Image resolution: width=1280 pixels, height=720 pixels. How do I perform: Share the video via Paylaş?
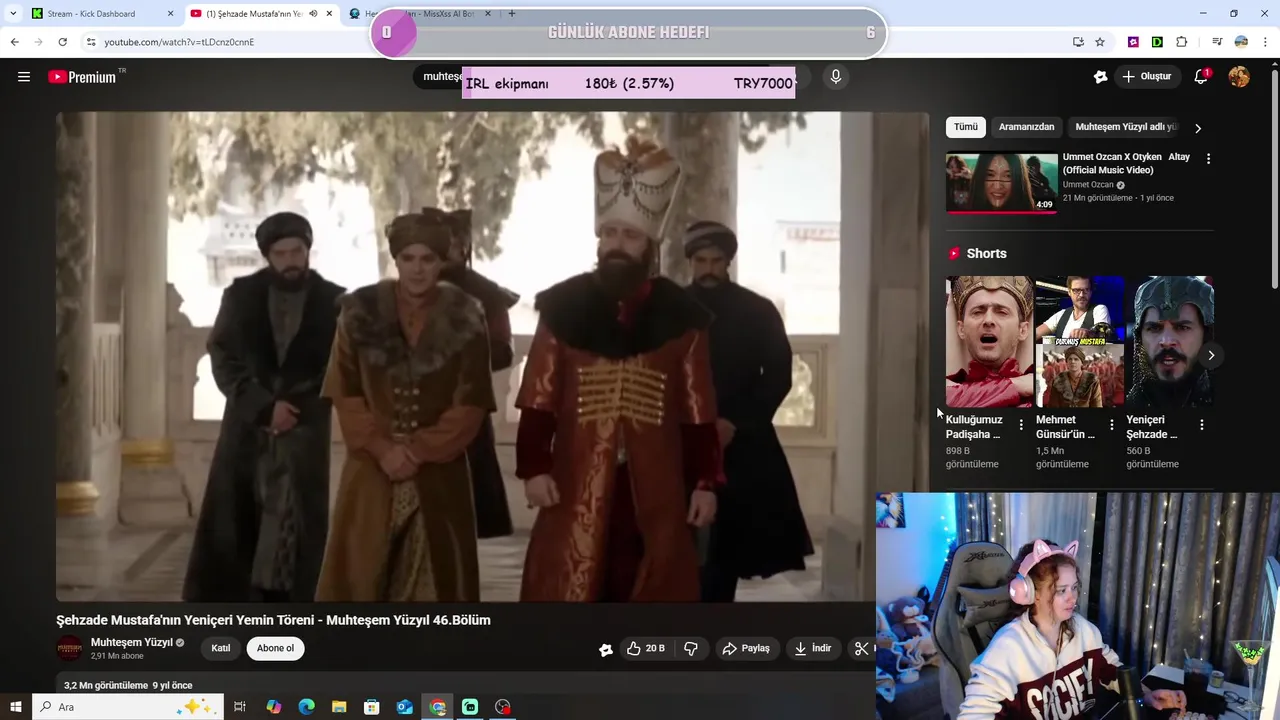point(746,649)
